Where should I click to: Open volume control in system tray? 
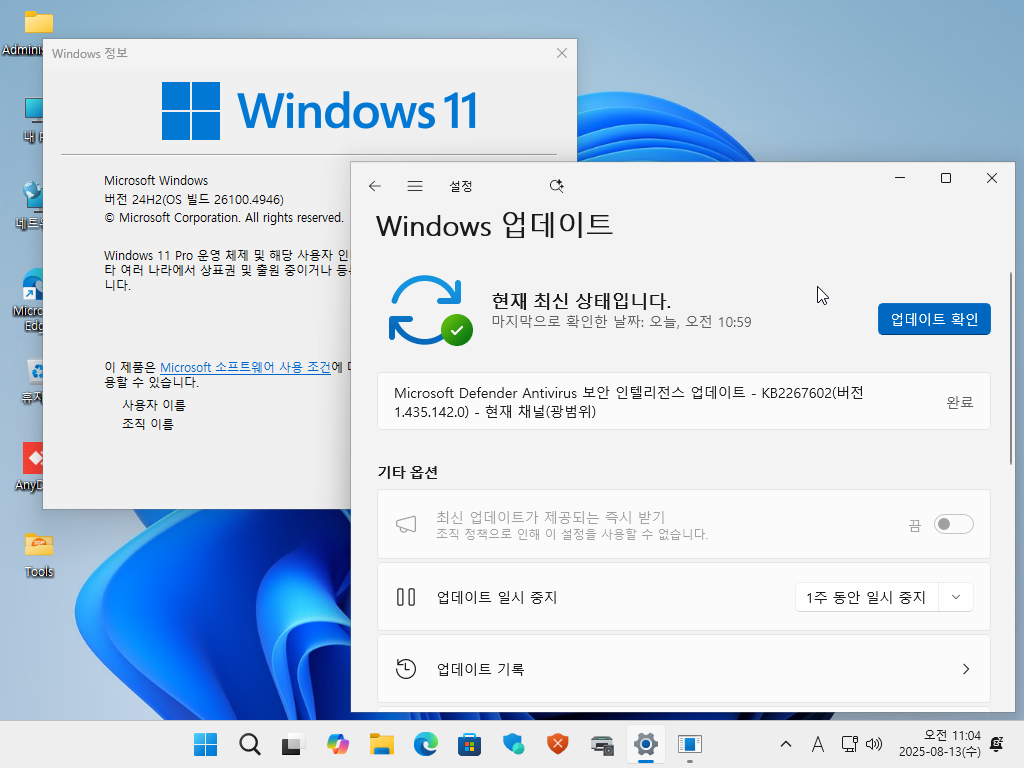(x=873, y=744)
